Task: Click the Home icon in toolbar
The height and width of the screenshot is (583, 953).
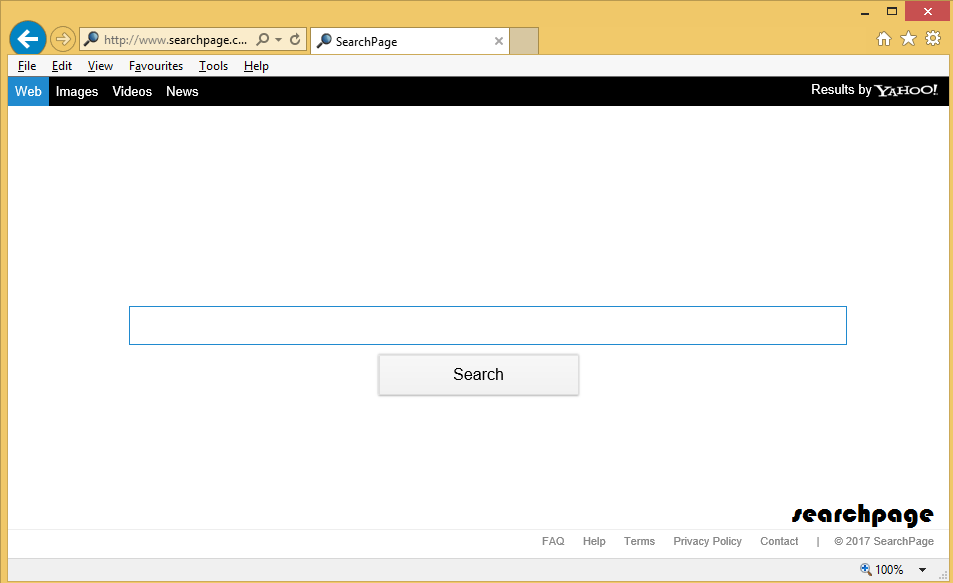Action: tap(883, 39)
